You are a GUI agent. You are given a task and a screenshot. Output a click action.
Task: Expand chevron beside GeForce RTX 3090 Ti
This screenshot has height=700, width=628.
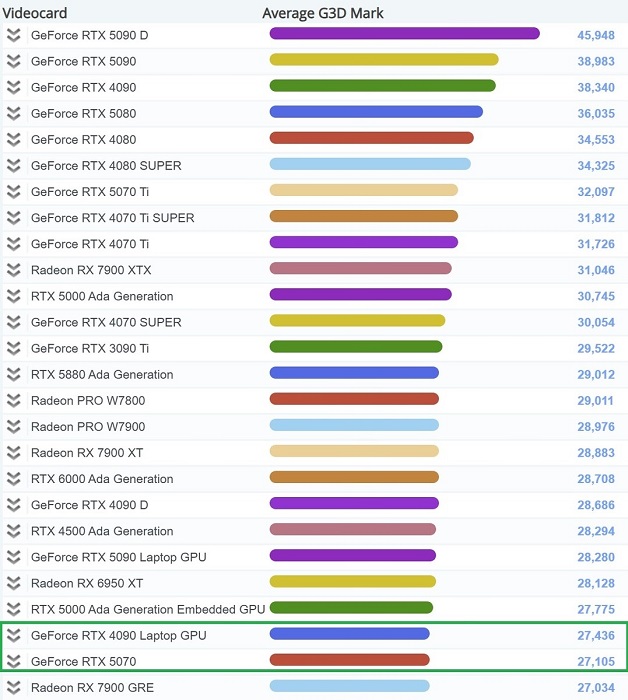point(14,348)
